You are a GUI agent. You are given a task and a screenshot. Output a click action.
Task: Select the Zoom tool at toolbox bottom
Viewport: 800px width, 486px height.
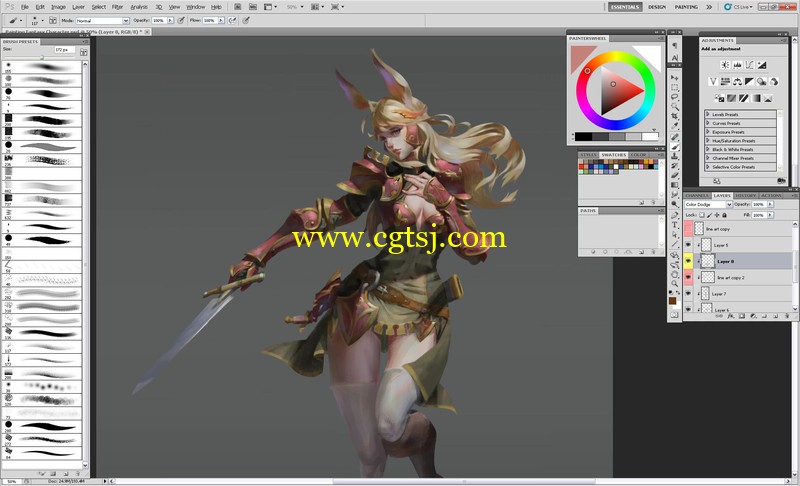tap(674, 284)
